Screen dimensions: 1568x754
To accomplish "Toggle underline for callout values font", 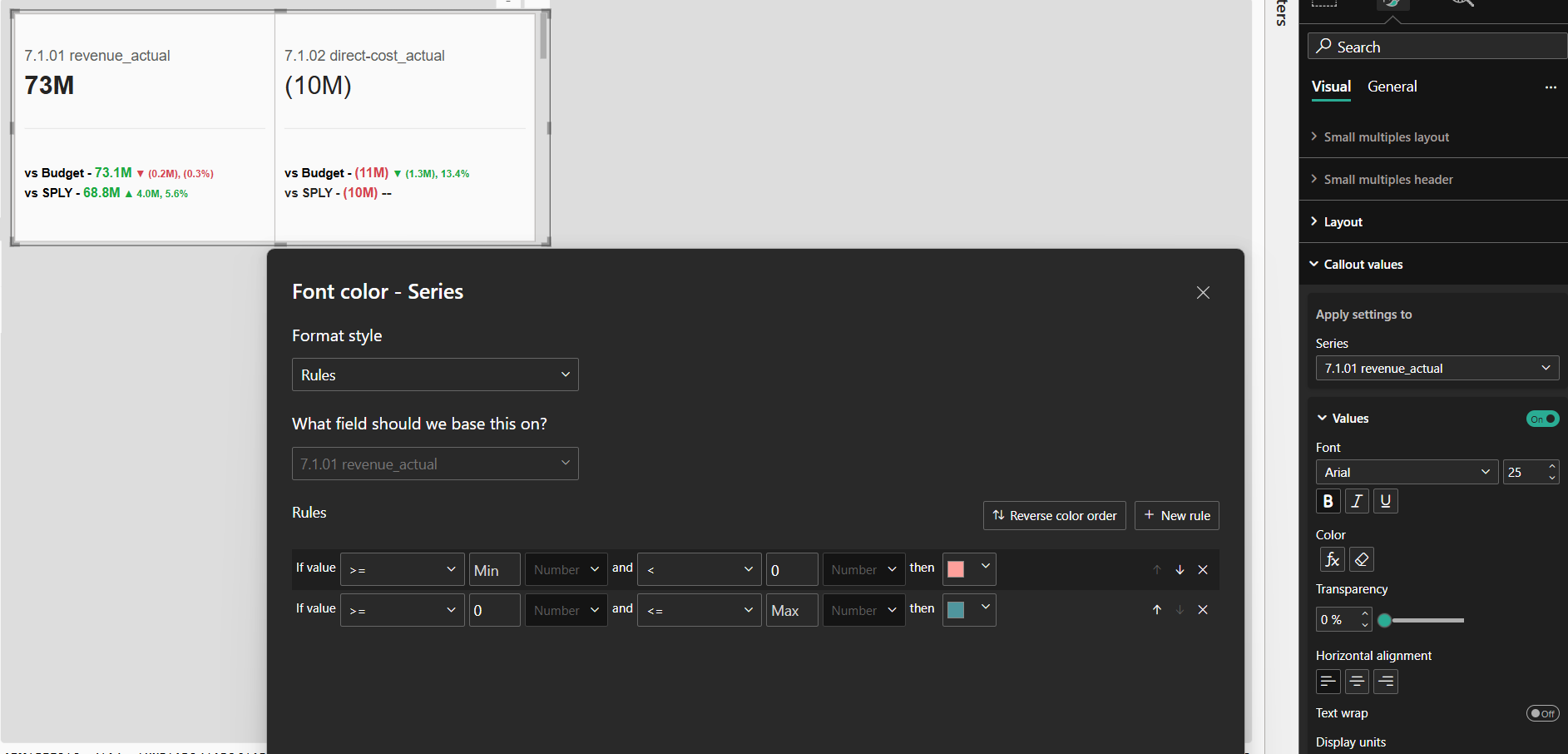I will (1385, 501).
